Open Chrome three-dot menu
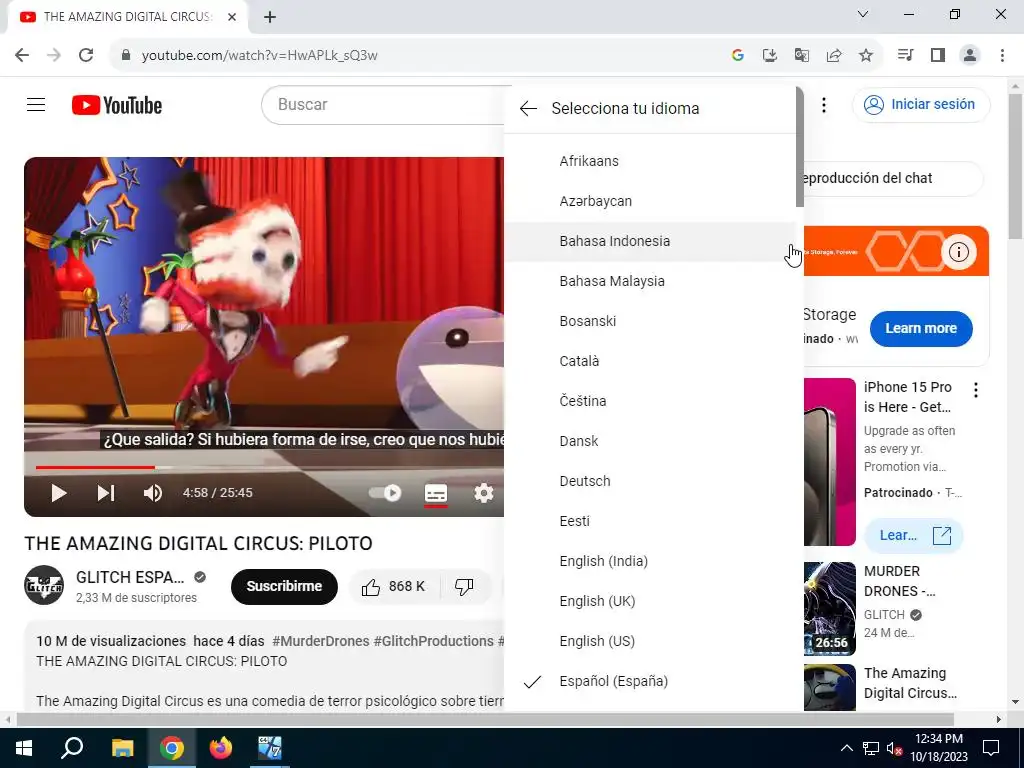Screen dimensions: 1024x768 (1002, 56)
